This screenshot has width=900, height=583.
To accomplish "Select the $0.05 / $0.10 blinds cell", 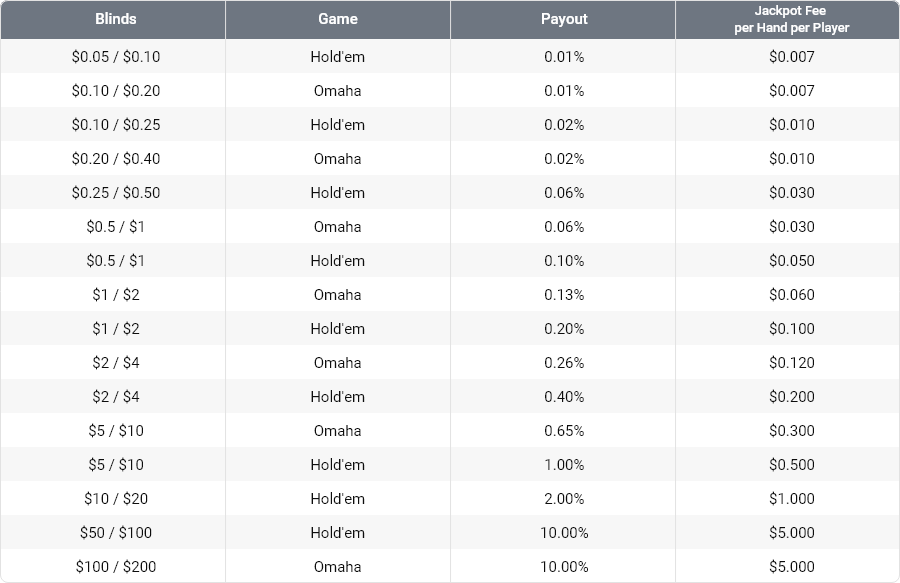I will 116,57.
